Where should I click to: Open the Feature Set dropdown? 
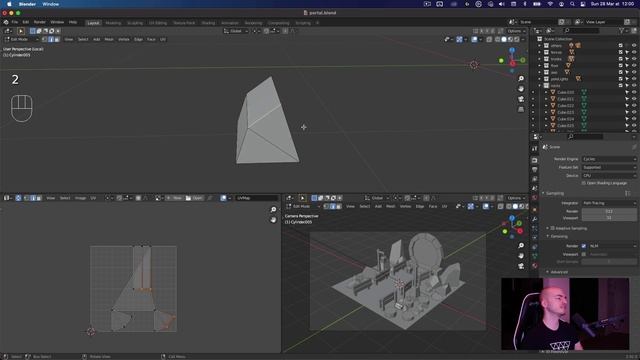[x=609, y=167]
